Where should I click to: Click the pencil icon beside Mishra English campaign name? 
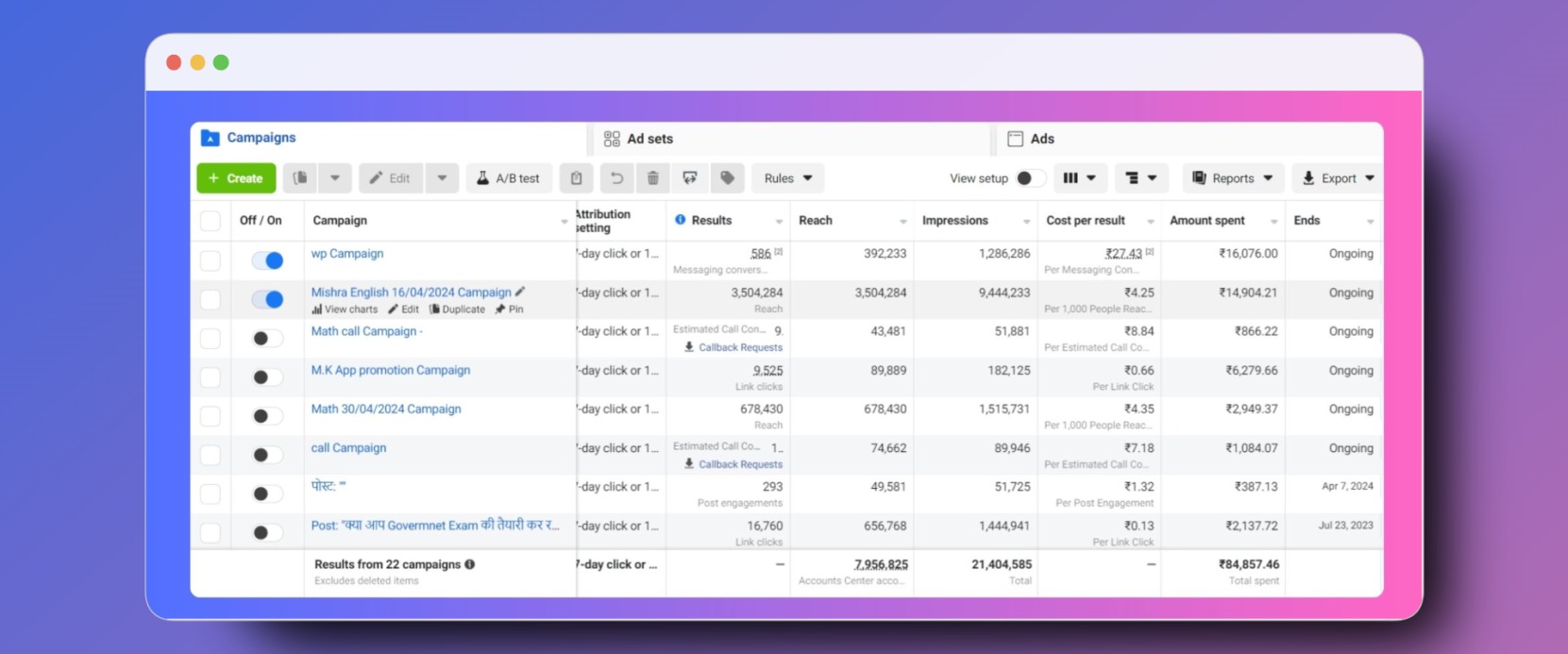[x=520, y=292]
